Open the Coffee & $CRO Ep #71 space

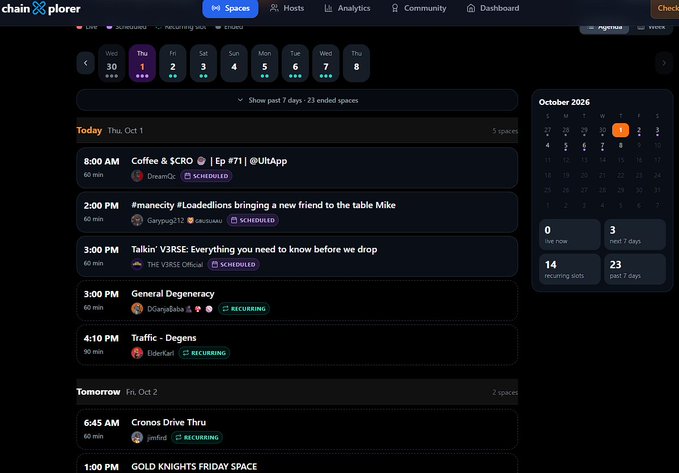click(297, 168)
